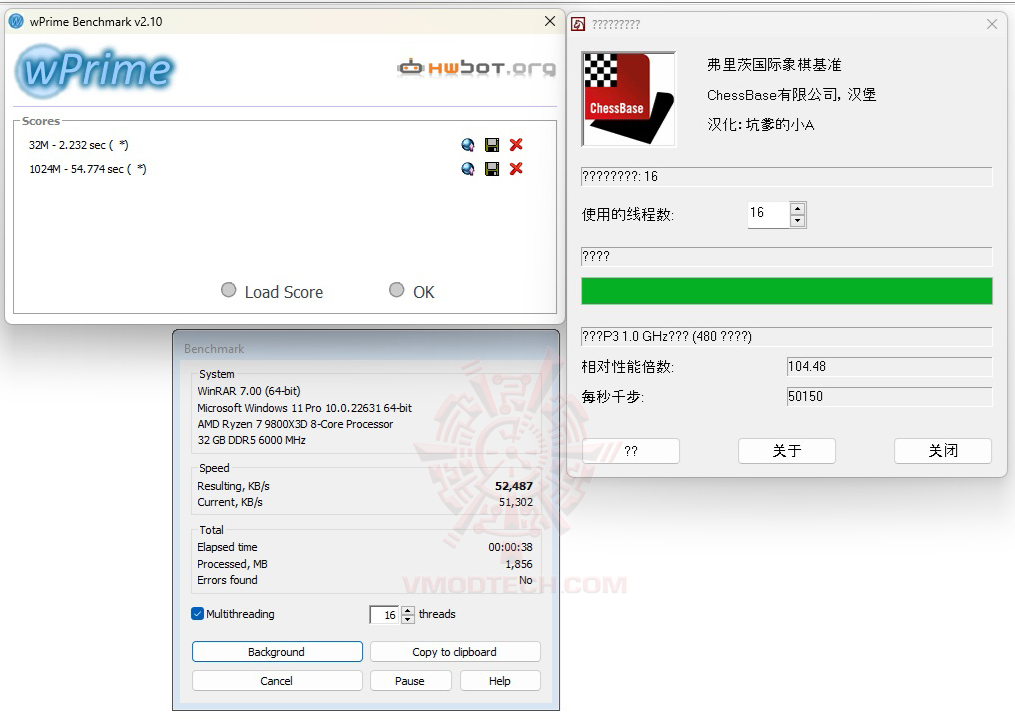The width and height of the screenshot is (1015, 719).
Task: Click the green benchmark progress bar
Action: [x=786, y=291]
